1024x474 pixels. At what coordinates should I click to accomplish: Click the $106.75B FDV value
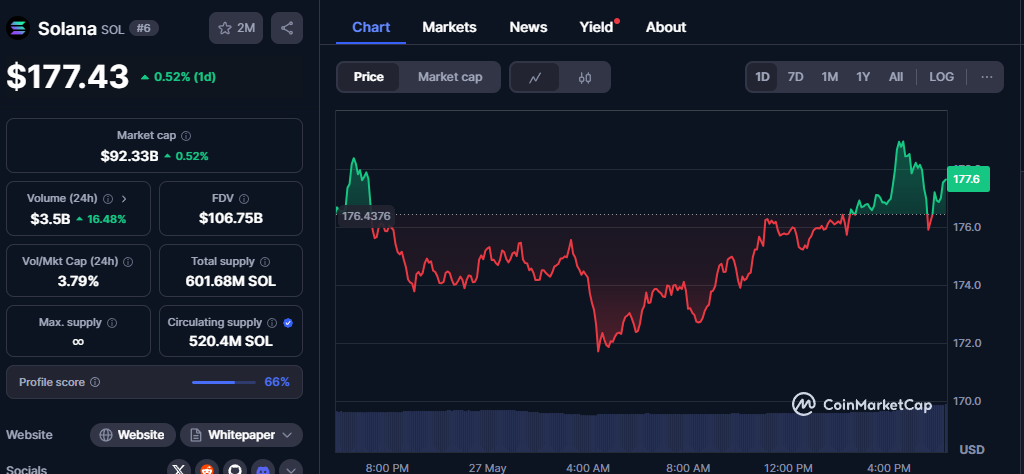231,218
